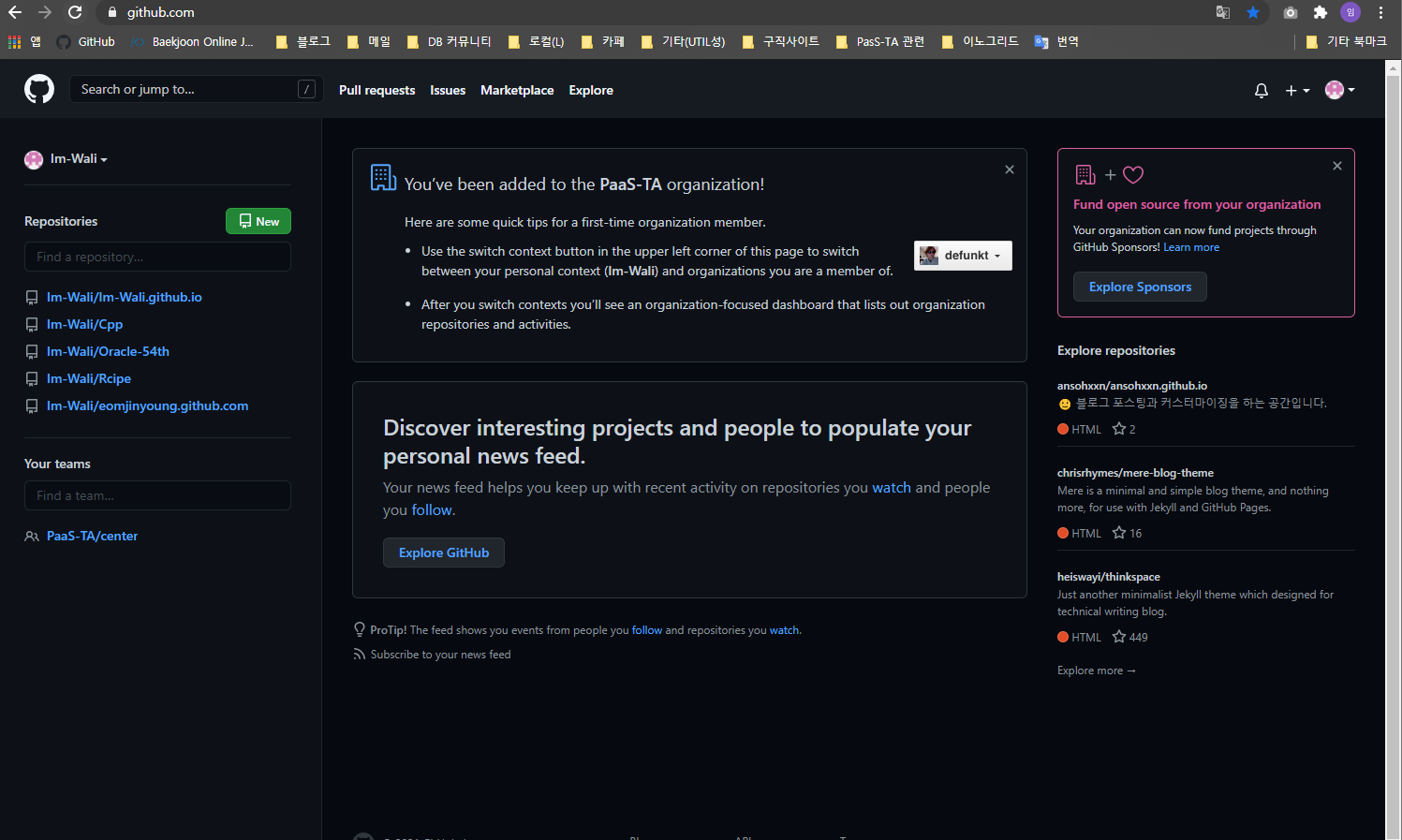
Task: Open the PasS-TA 관련 bookmark folder
Action: click(x=879, y=41)
